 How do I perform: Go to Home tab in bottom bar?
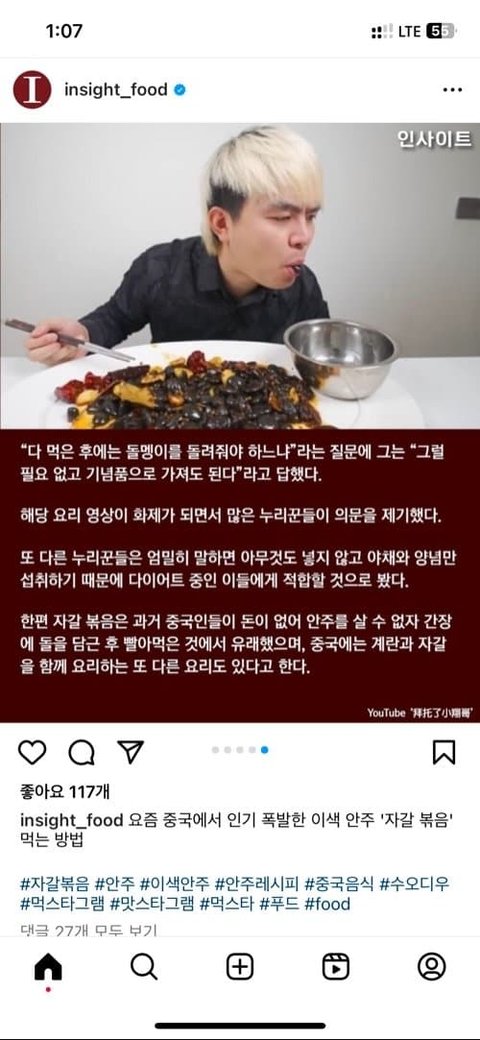(x=48, y=968)
